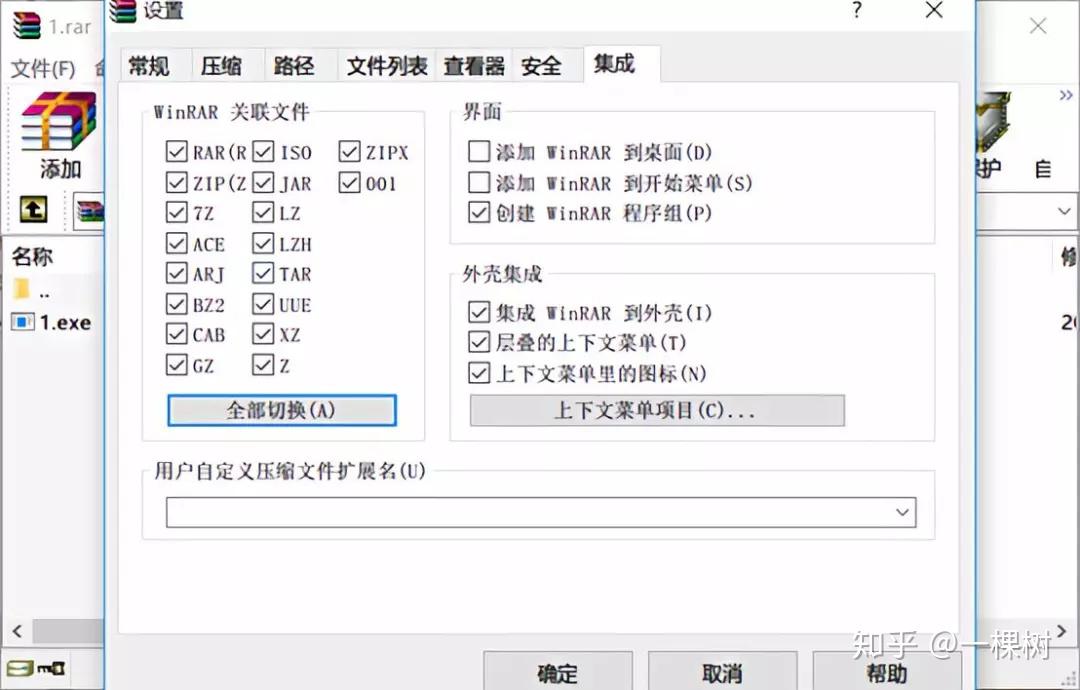Toggle the JAR association checkbox
Screen dimensions: 1080x690
tap(263, 182)
